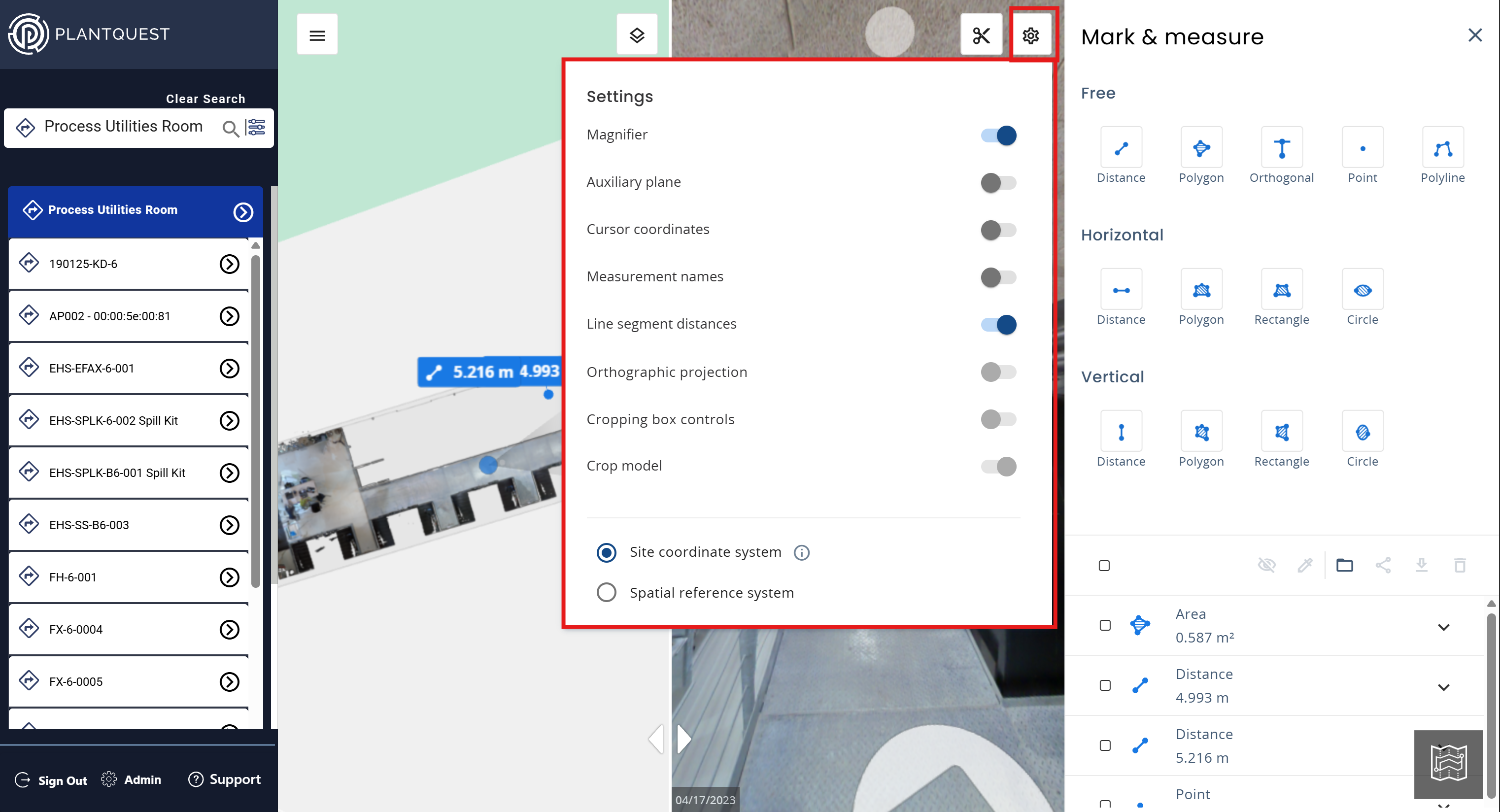Expand the Area 0.587 m² measurement
Screen dimensions: 1500x812
(1443, 628)
